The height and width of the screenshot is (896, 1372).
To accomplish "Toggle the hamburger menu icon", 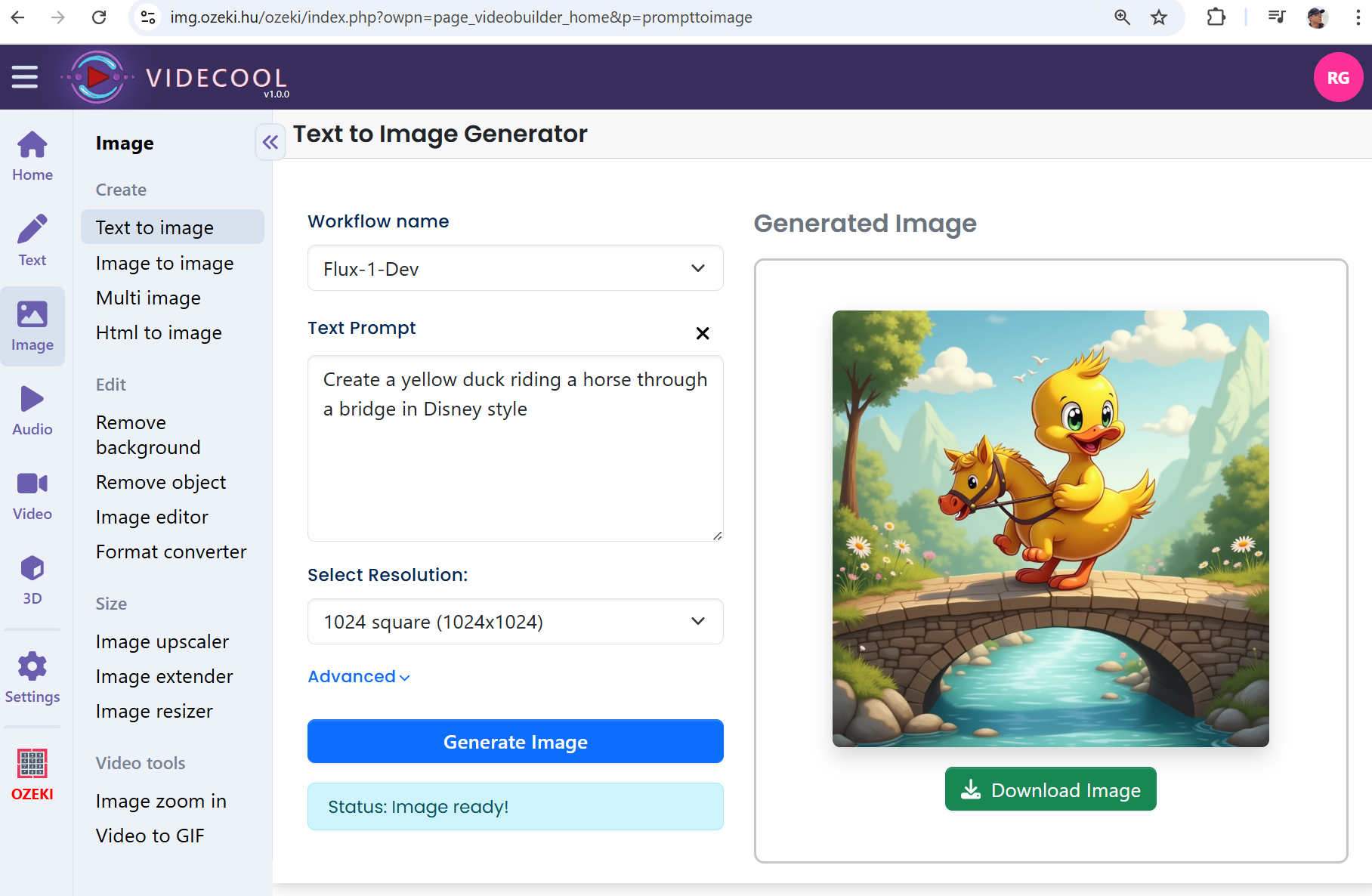I will (25, 77).
